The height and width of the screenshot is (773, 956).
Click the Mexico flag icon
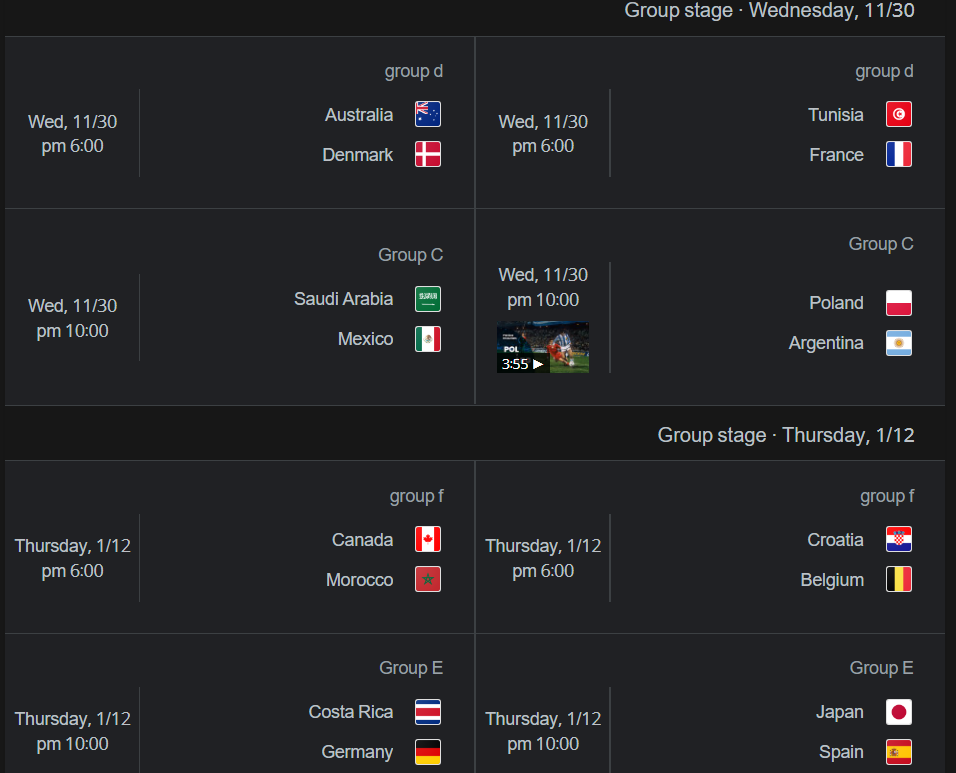(x=427, y=339)
